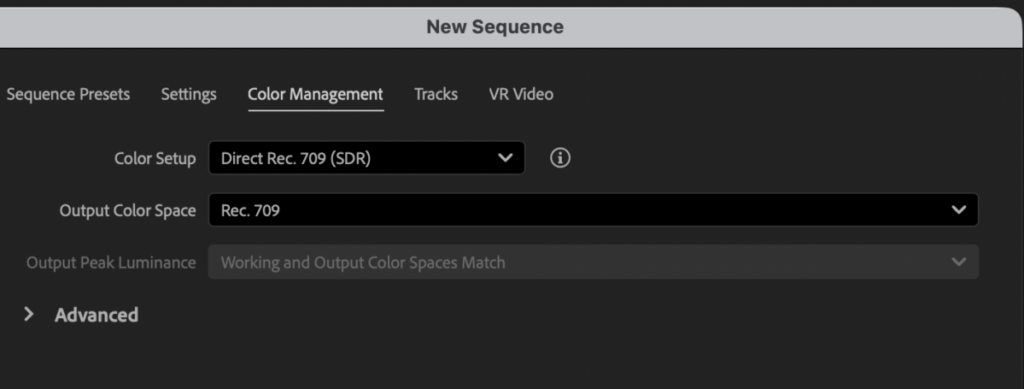Click the New Sequence title bar
1024x389 pixels.
pos(495,27)
